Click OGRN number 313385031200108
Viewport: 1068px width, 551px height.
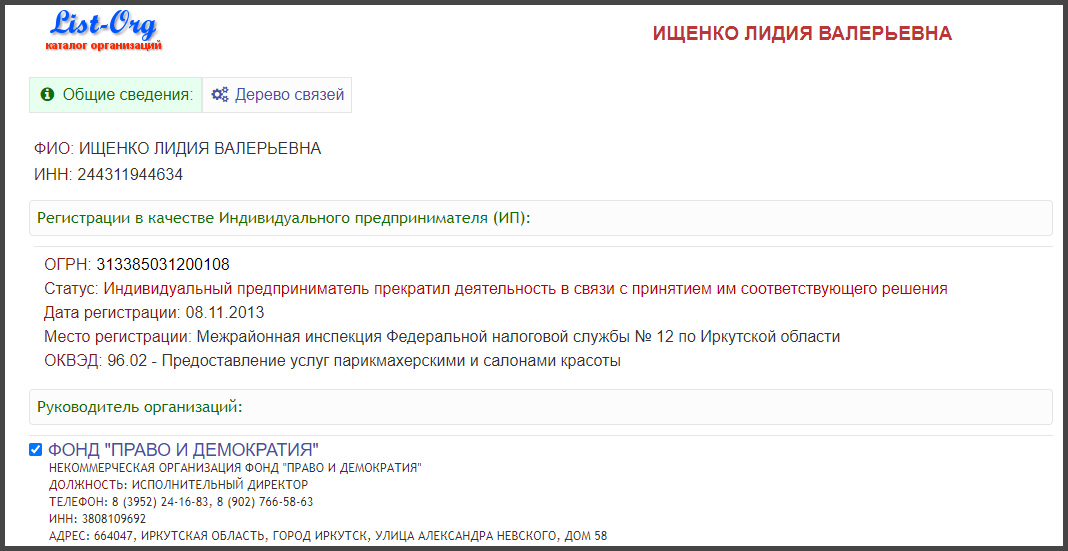click(x=163, y=264)
